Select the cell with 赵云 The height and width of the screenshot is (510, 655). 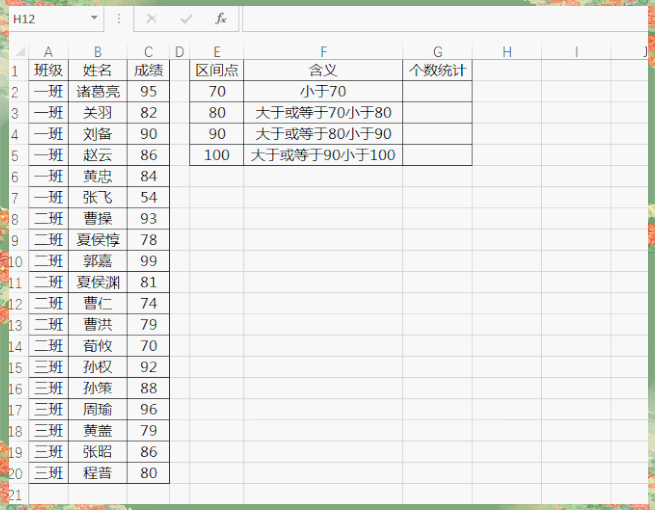click(98, 155)
